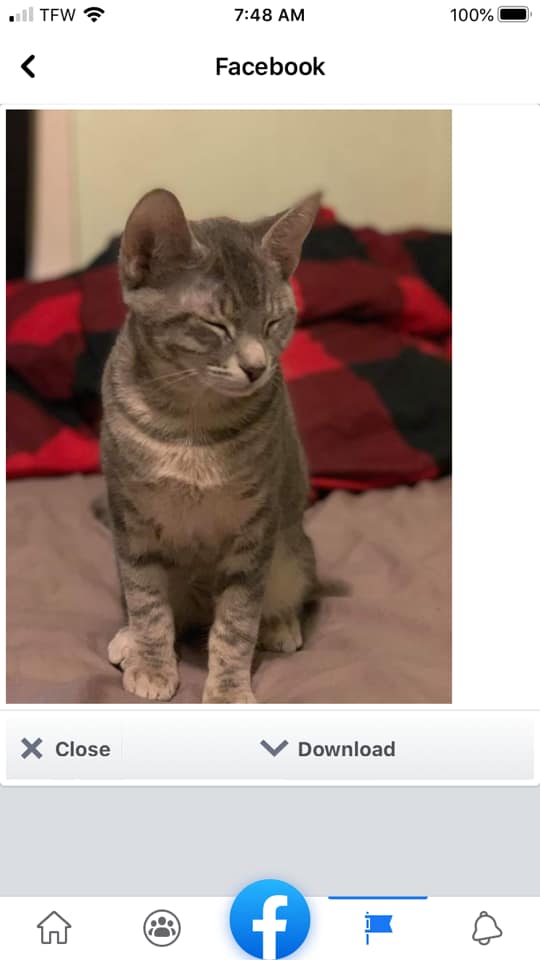Tap the back arrow in header
The height and width of the screenshot is (960, 540).
pyautogui.click(x=28, y=66)
